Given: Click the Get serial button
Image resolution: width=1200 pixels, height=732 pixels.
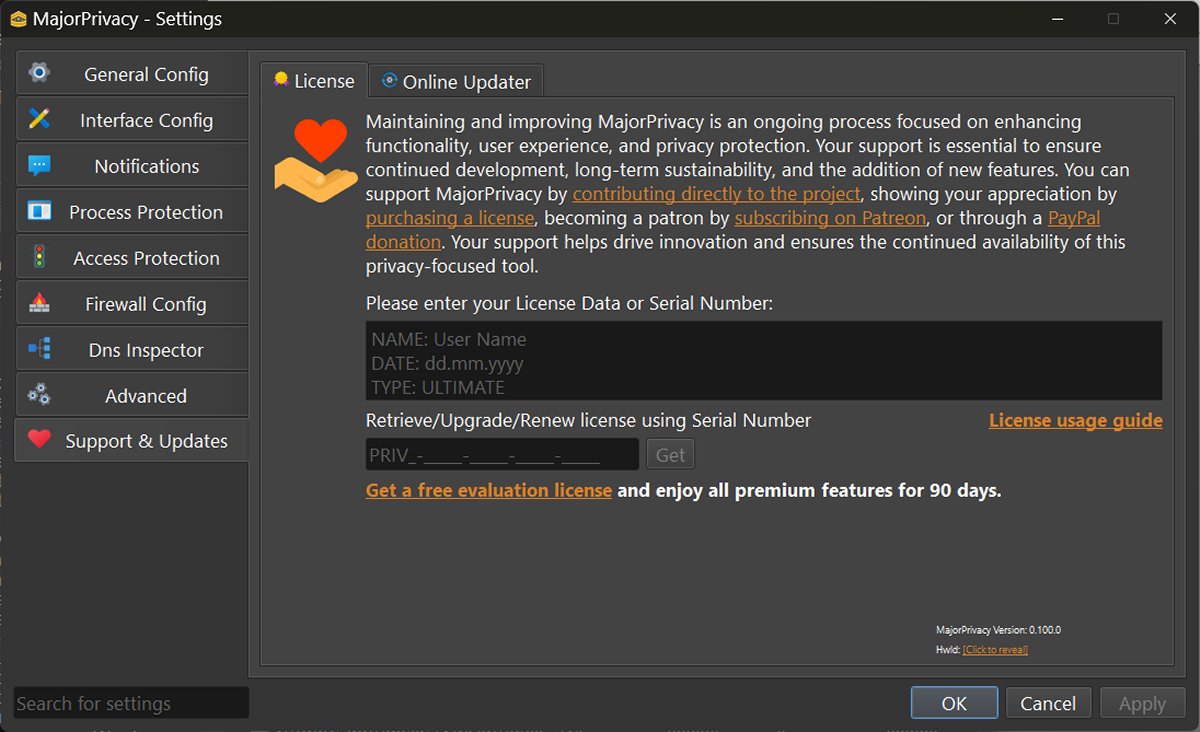Looking at the screenshot, I should (x=670, y=455).
